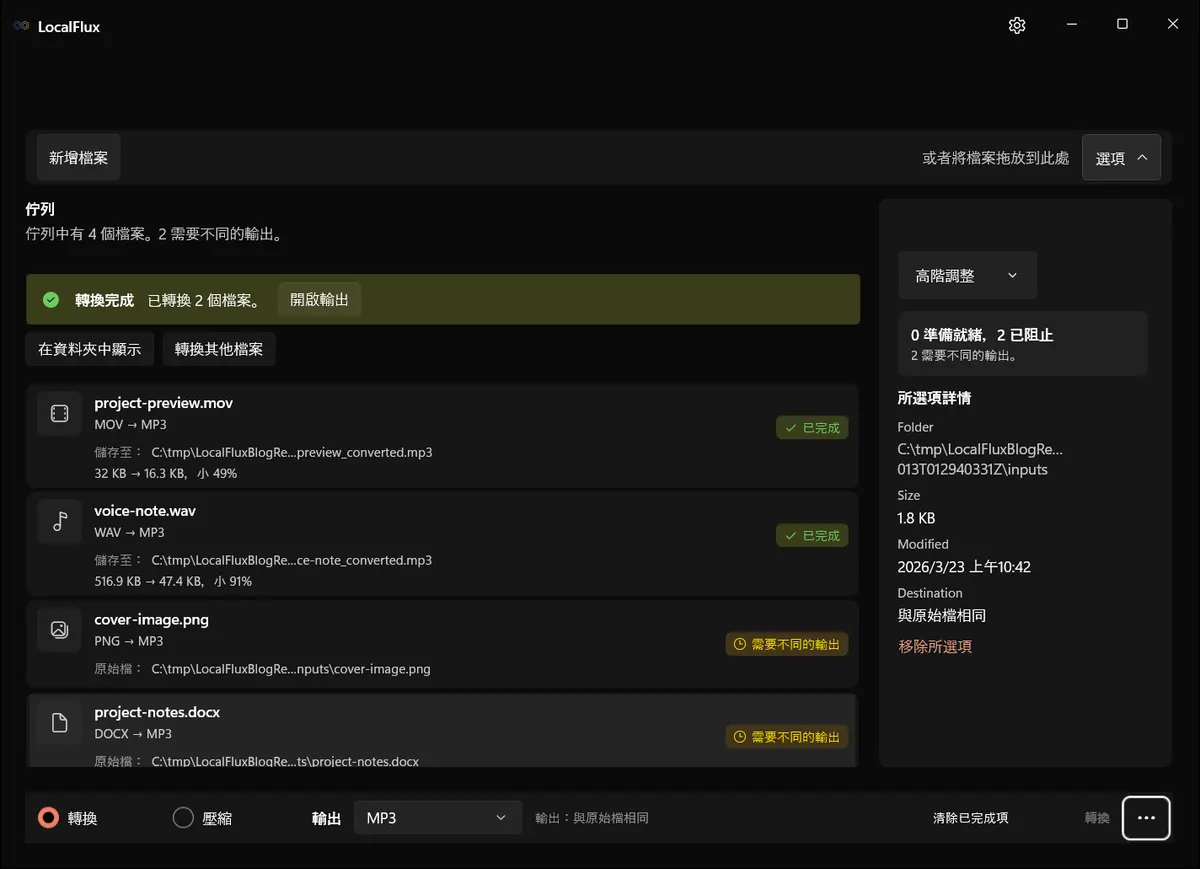Open the settings gear icon
This screenshot has height=869, width=1200.
tap(1017, 25)
